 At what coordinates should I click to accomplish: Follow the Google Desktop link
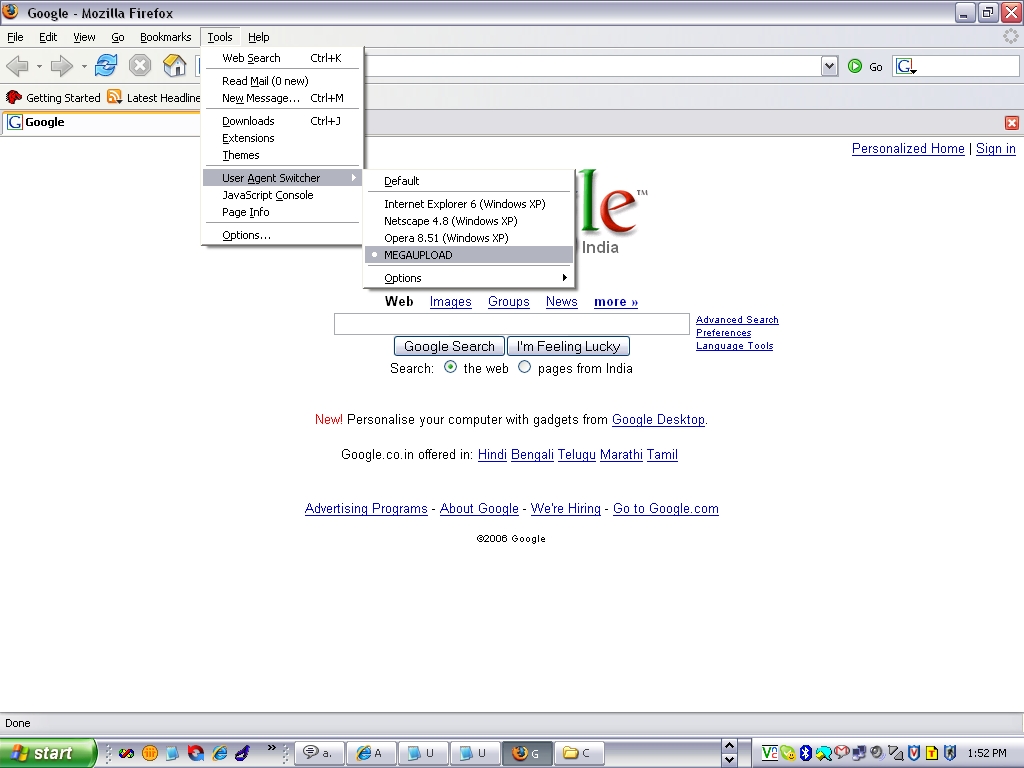[x=658, y=419]
